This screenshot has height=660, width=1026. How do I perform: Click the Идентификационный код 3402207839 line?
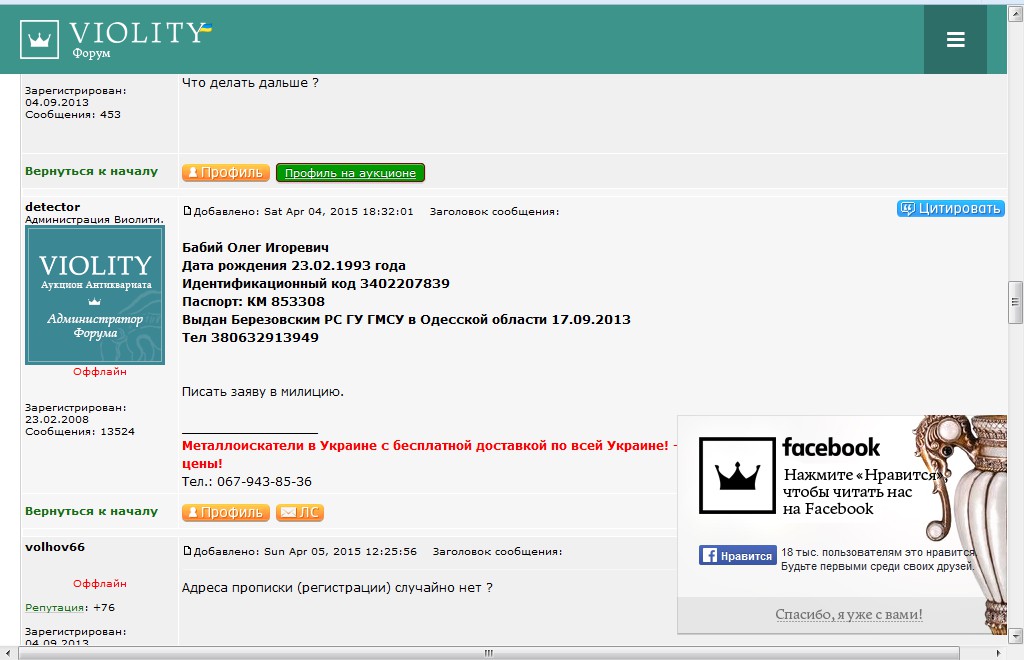tap(315, 284)
